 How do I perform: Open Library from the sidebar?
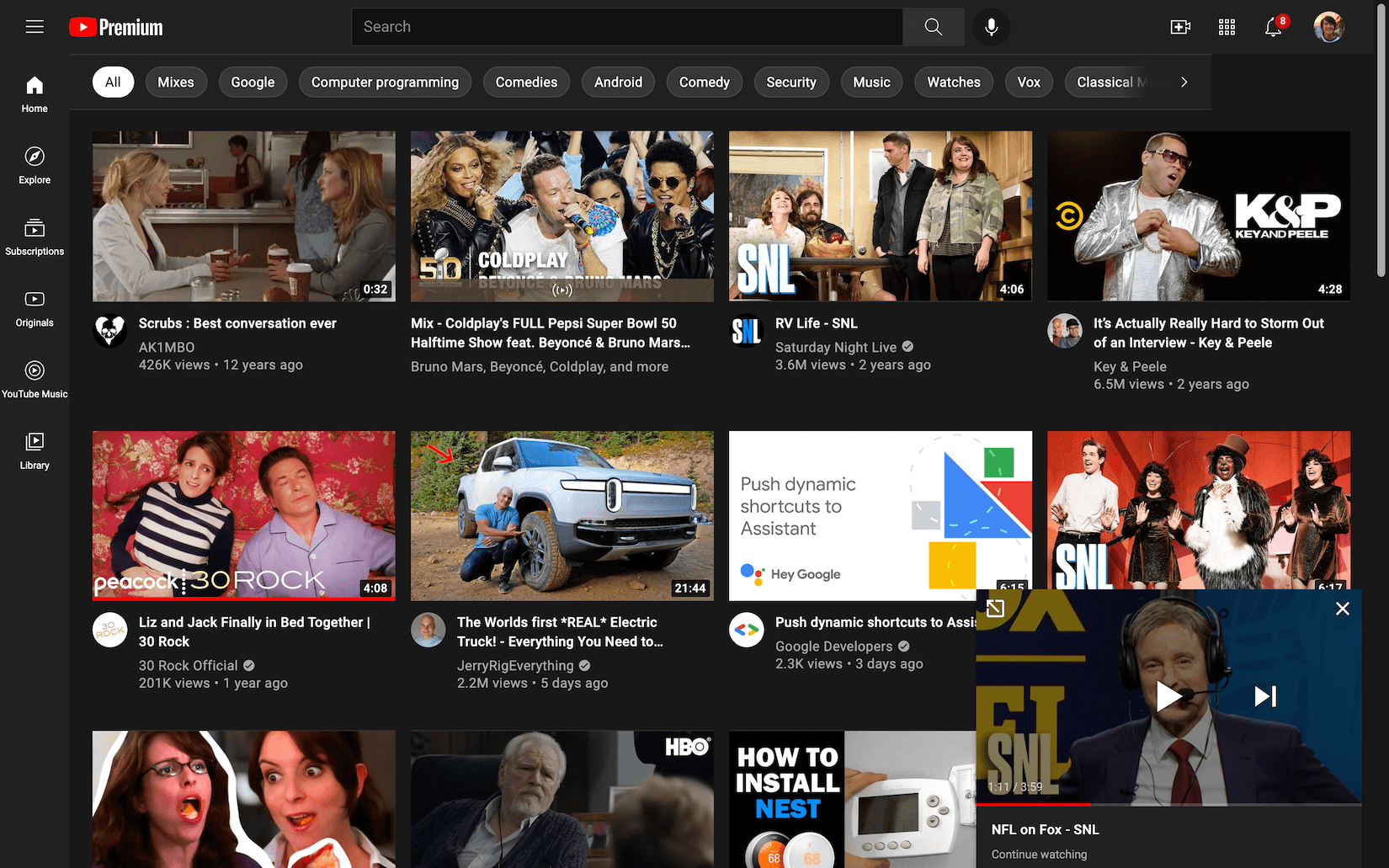pyautogui.click(x=34, y=450)
